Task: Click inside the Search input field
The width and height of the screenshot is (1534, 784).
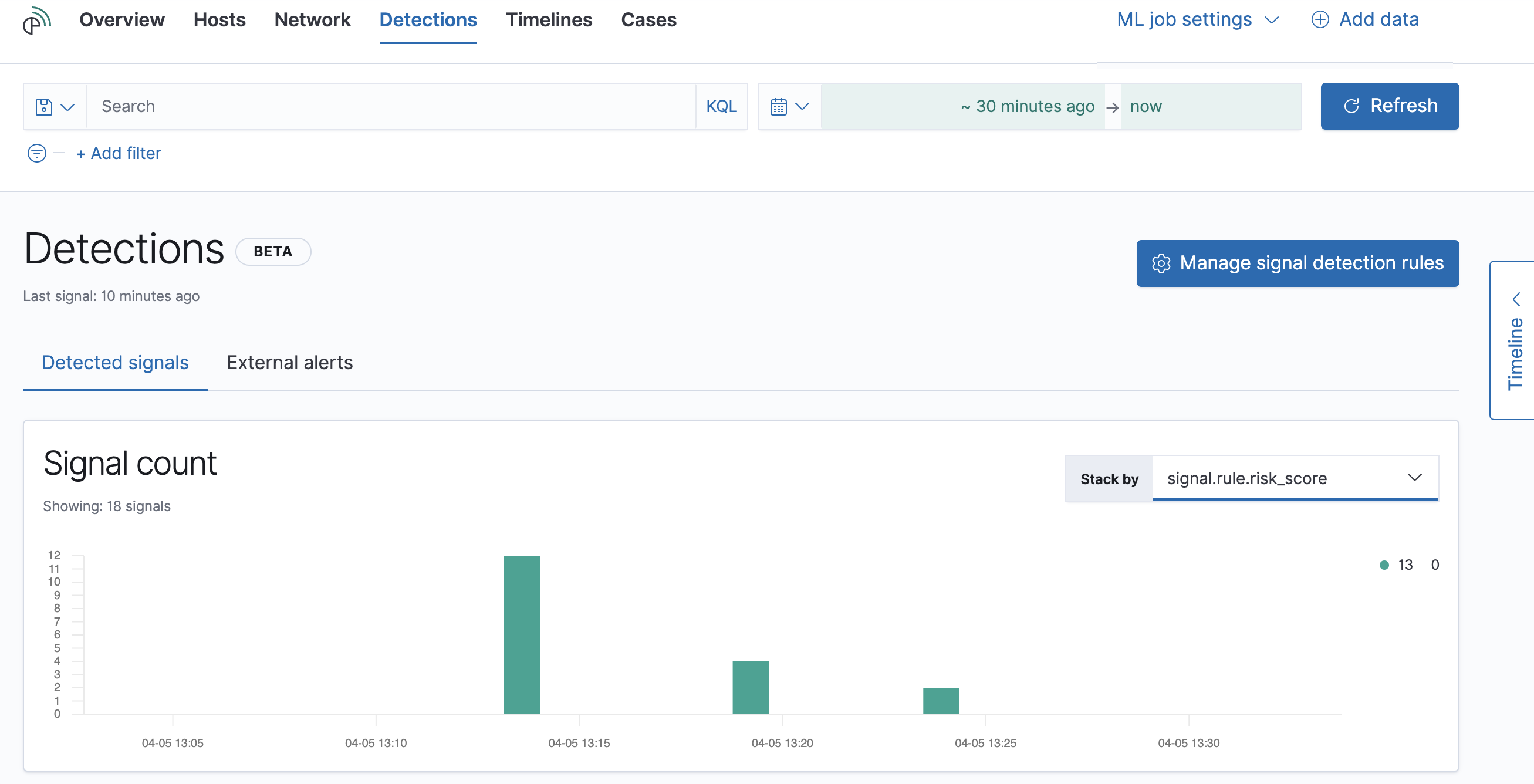Action: (387, 106)
